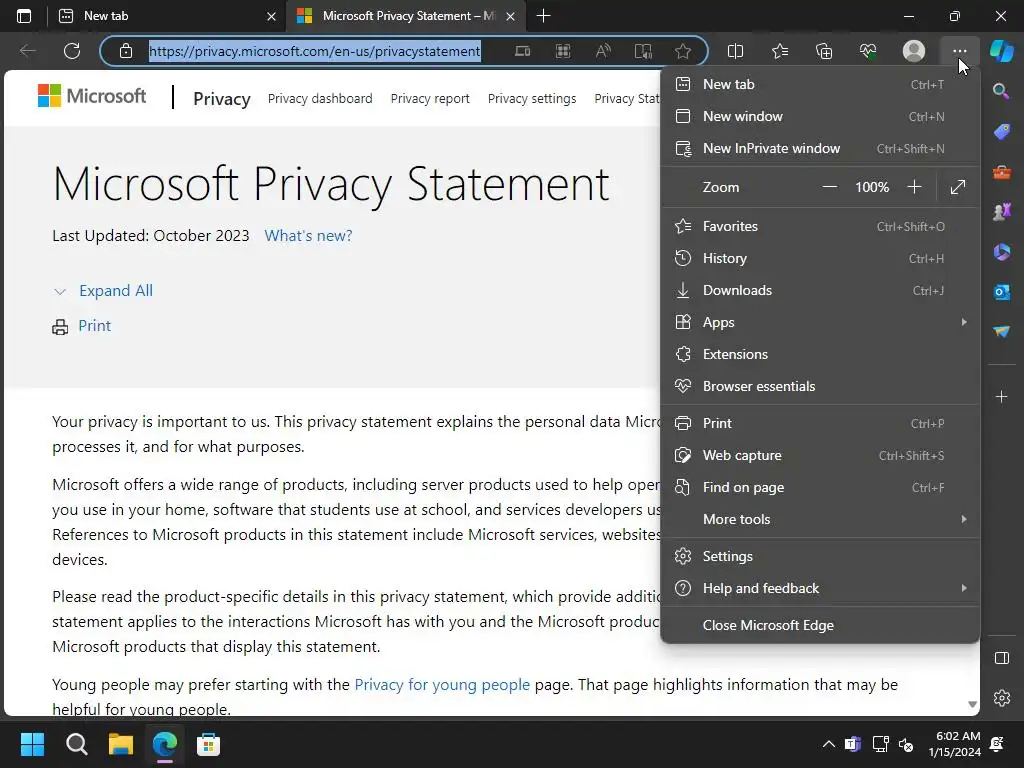Open New InPrivate window
Image resolution: width=1024 pixels, height=768 pixels.
pos(820,148)
